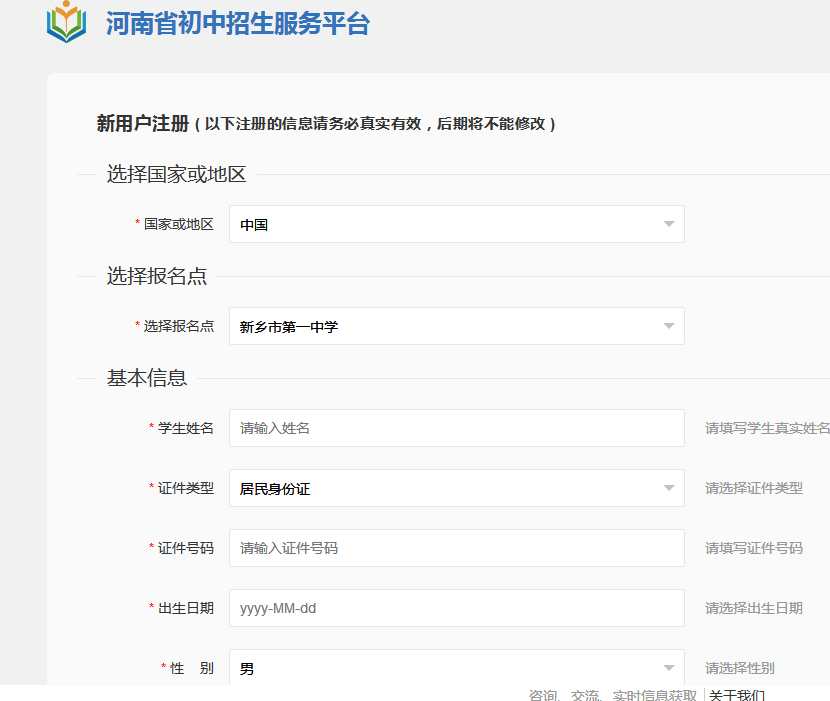Click the 选择国家或地区 section header
830x701 pixels.
coord(176,174)
